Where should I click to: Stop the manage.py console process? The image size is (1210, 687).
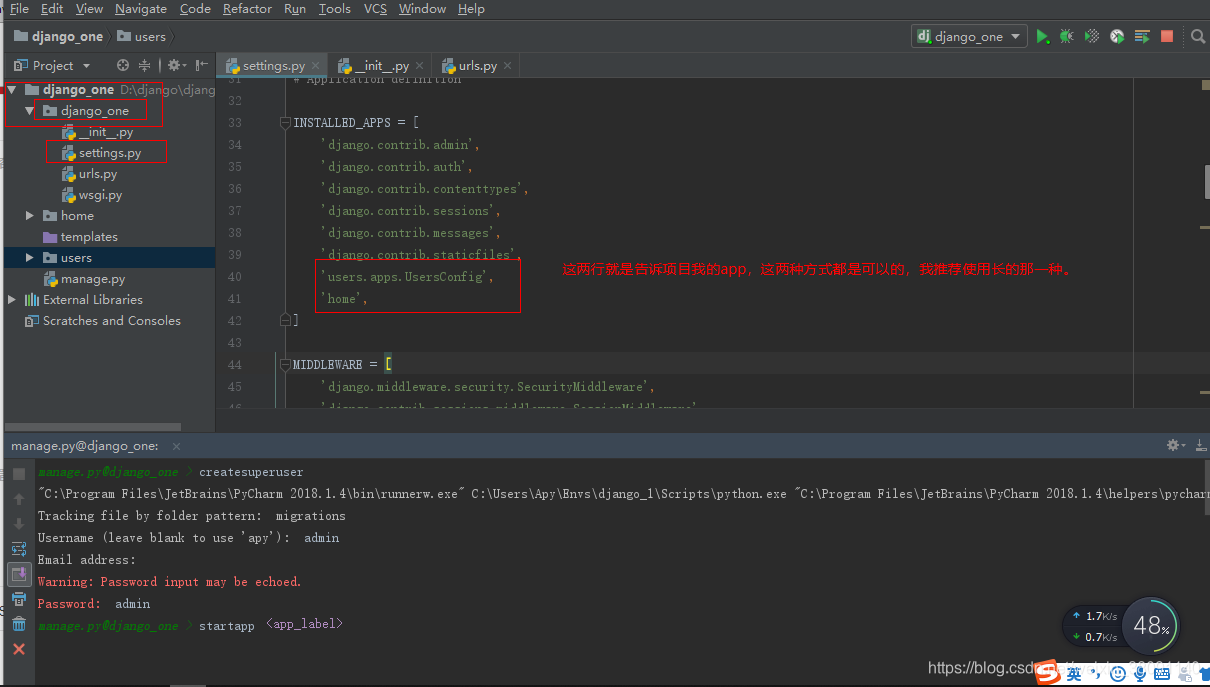19,474
